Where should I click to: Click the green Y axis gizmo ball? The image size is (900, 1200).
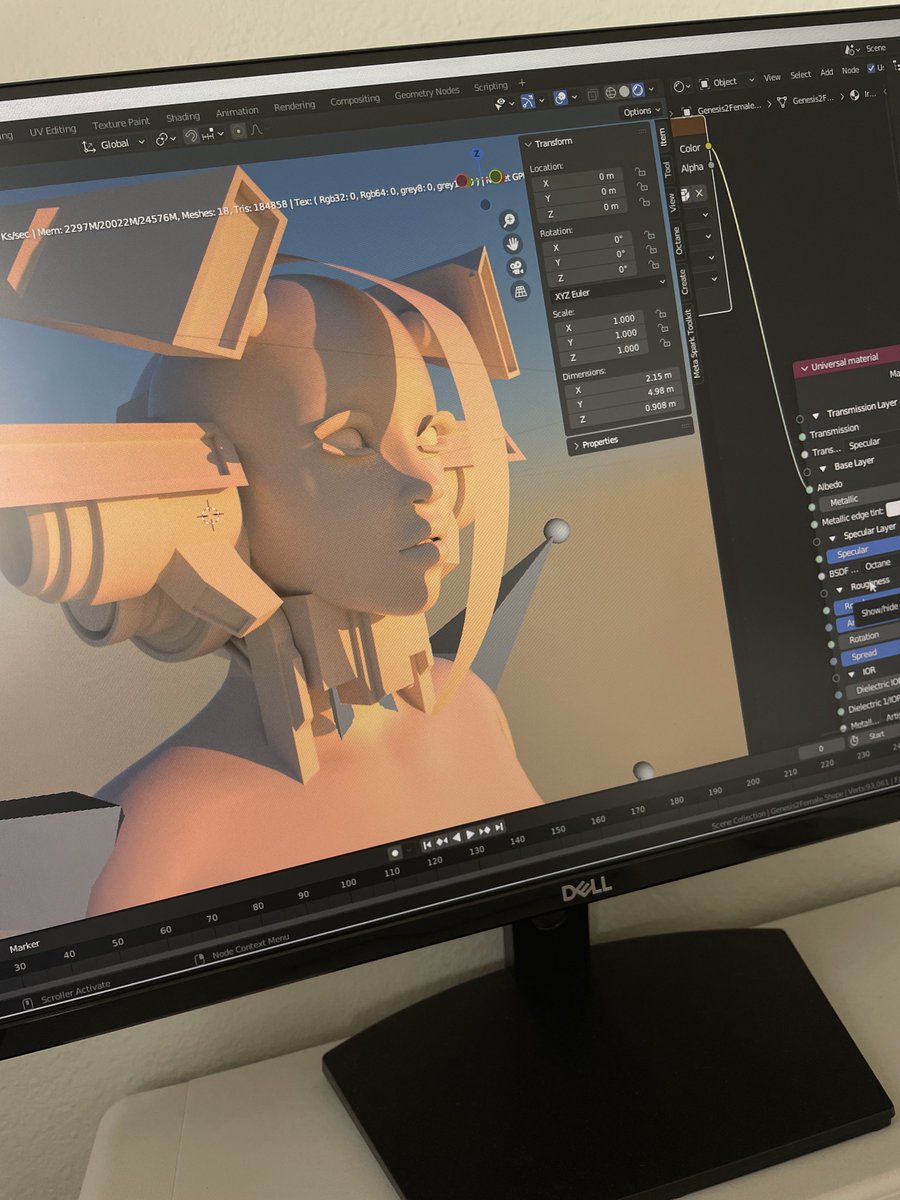[x=495, y=177]
